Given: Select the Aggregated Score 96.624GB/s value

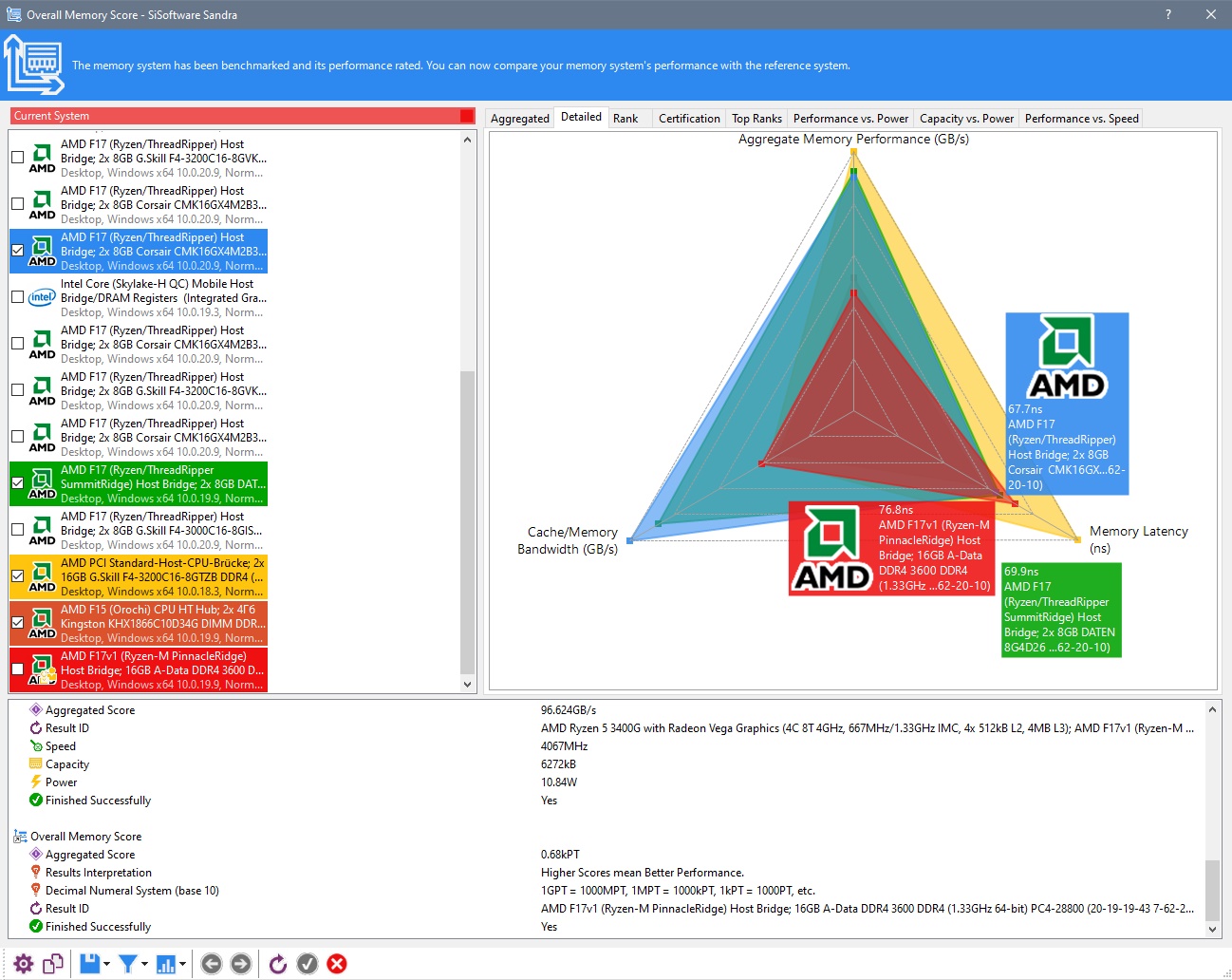Looking at the screenshot, I should tap(569, 710).
